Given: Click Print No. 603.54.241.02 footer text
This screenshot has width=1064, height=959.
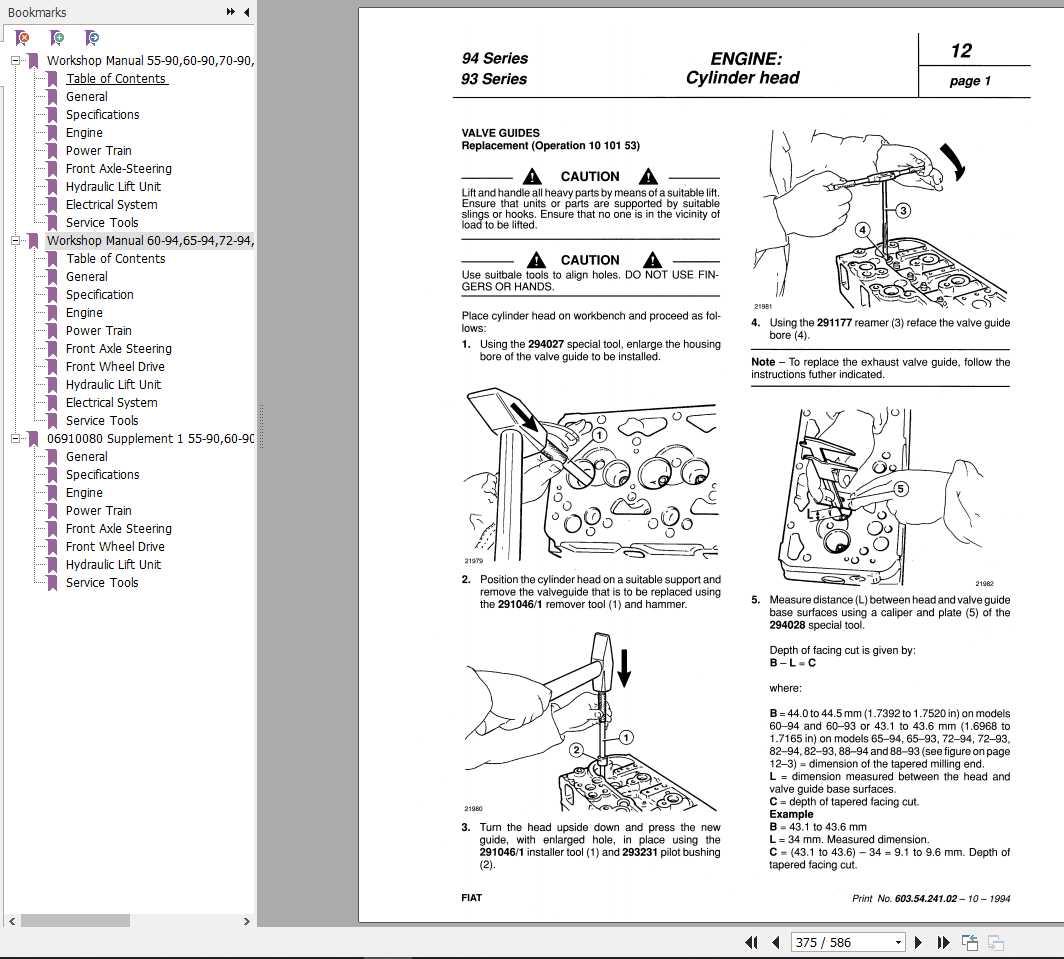Looking at the screenshot, I should 931,899.
